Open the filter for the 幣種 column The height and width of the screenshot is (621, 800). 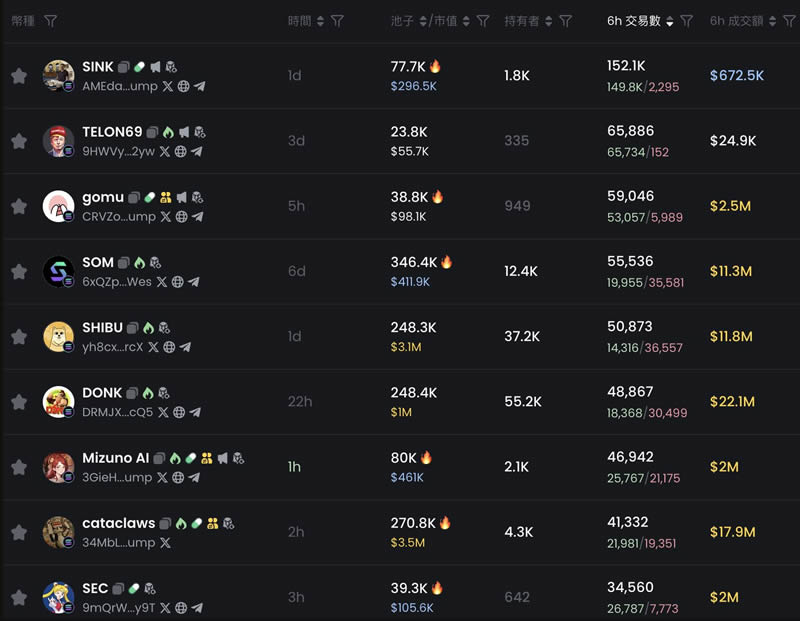pos(51,21)
